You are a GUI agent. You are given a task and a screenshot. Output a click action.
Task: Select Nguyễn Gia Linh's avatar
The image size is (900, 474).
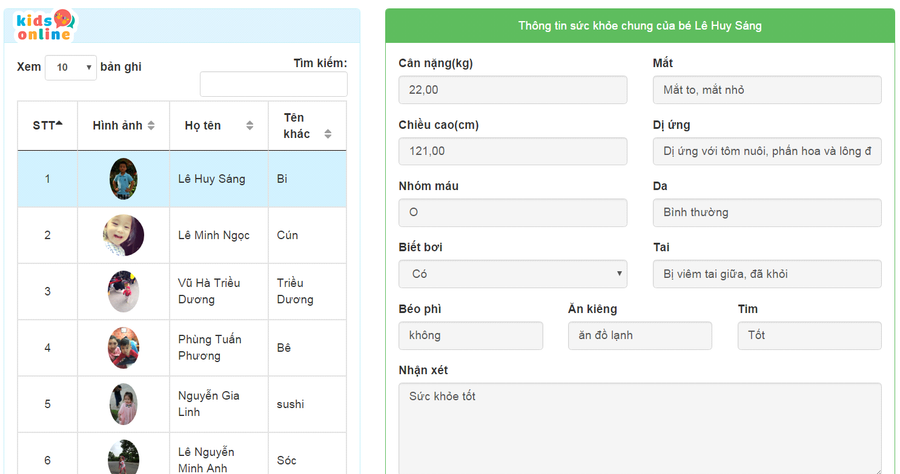pyautogui.click(x=123, y=404)
